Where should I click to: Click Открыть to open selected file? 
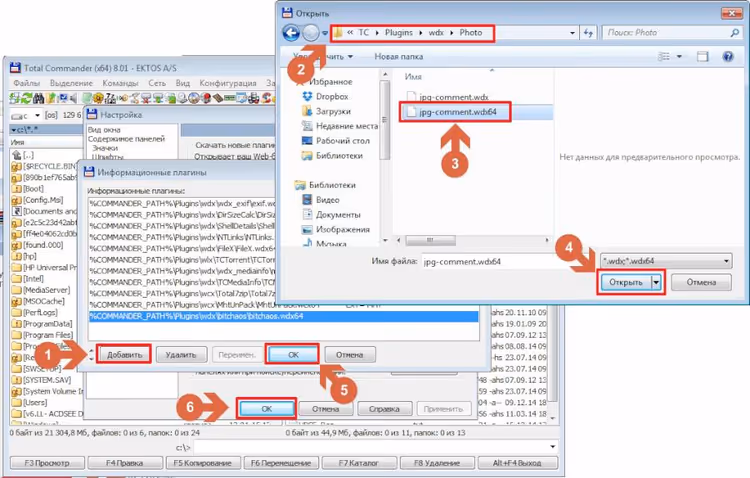point(626,282)
